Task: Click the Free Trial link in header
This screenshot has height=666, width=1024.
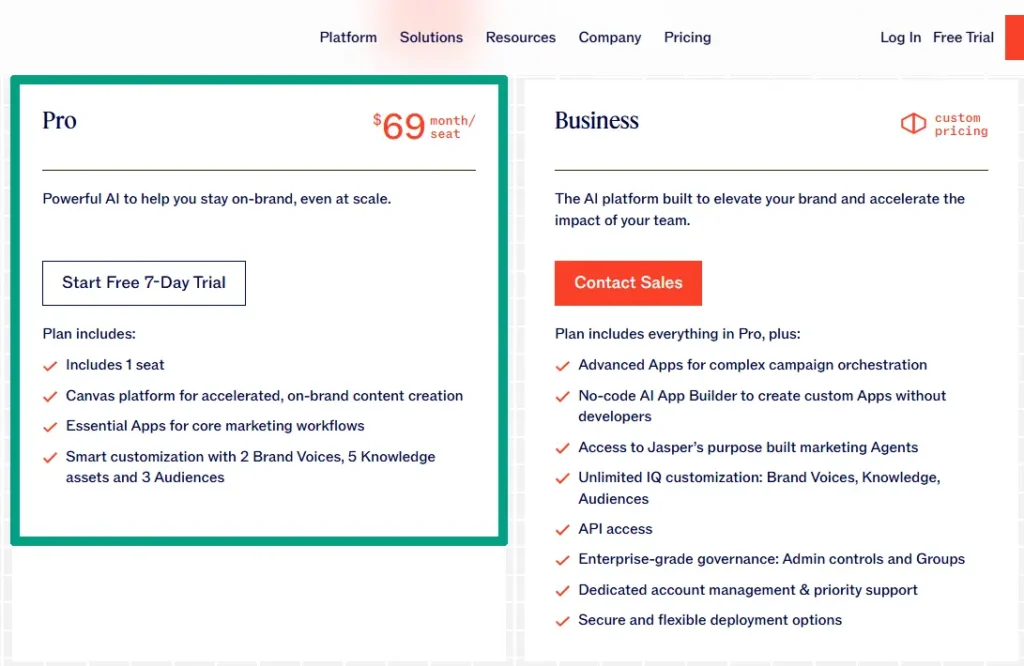Action: pos(963,37)
